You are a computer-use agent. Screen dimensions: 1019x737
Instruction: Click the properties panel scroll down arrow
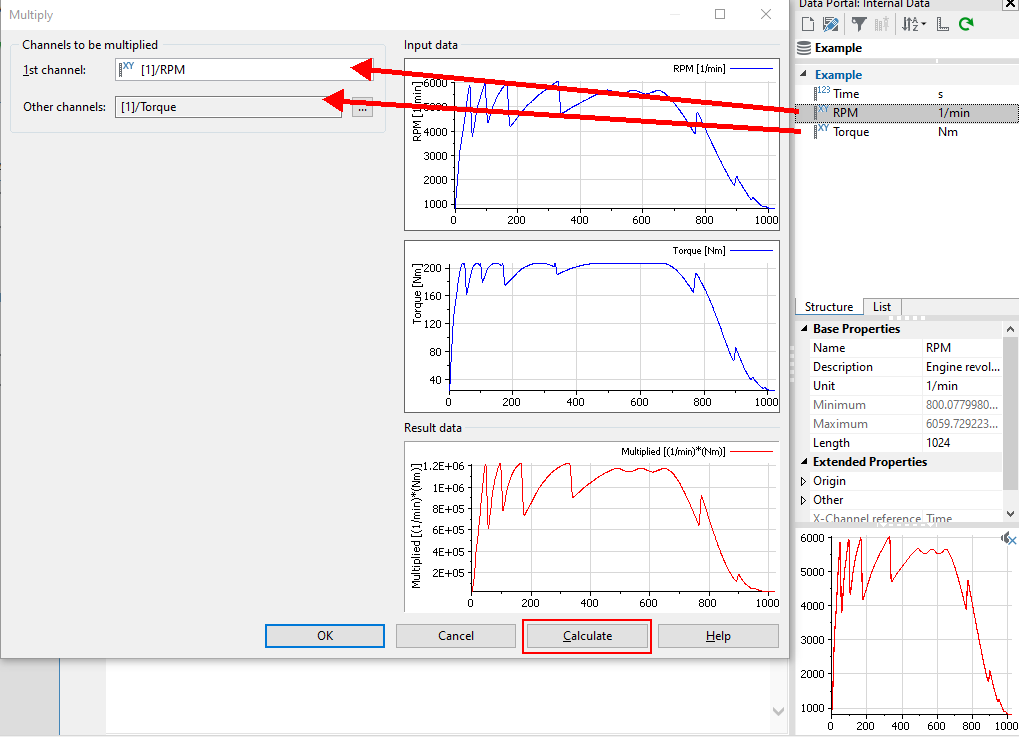pos(1011,514)
